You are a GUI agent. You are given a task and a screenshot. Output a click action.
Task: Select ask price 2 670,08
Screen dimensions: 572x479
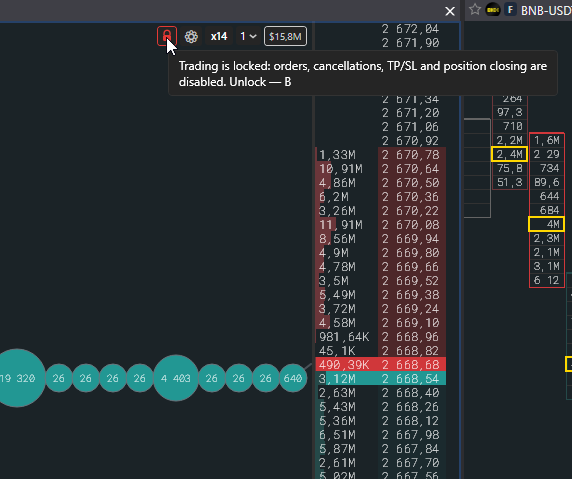[411, 225]
